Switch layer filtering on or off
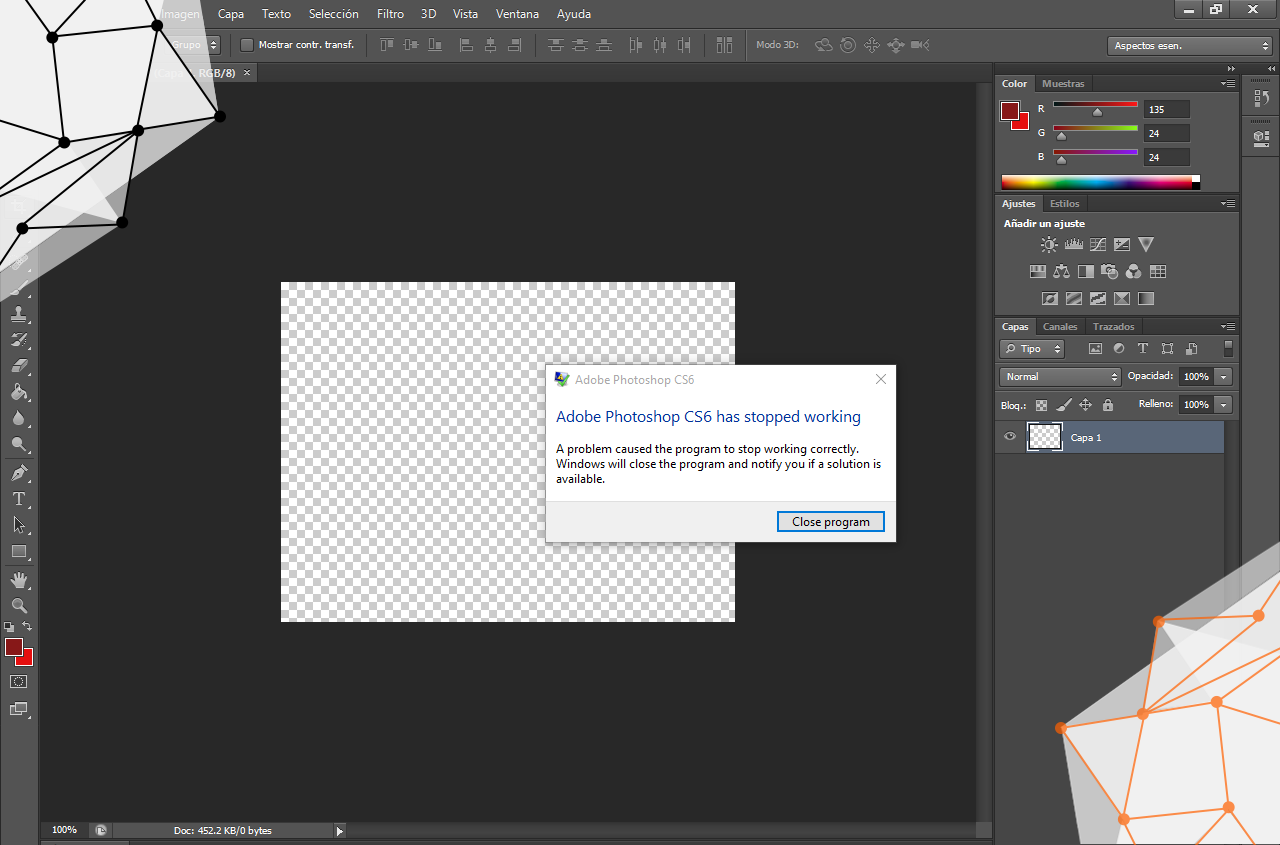Viewport: 1280px width, 845px height. click(1228, 349)
